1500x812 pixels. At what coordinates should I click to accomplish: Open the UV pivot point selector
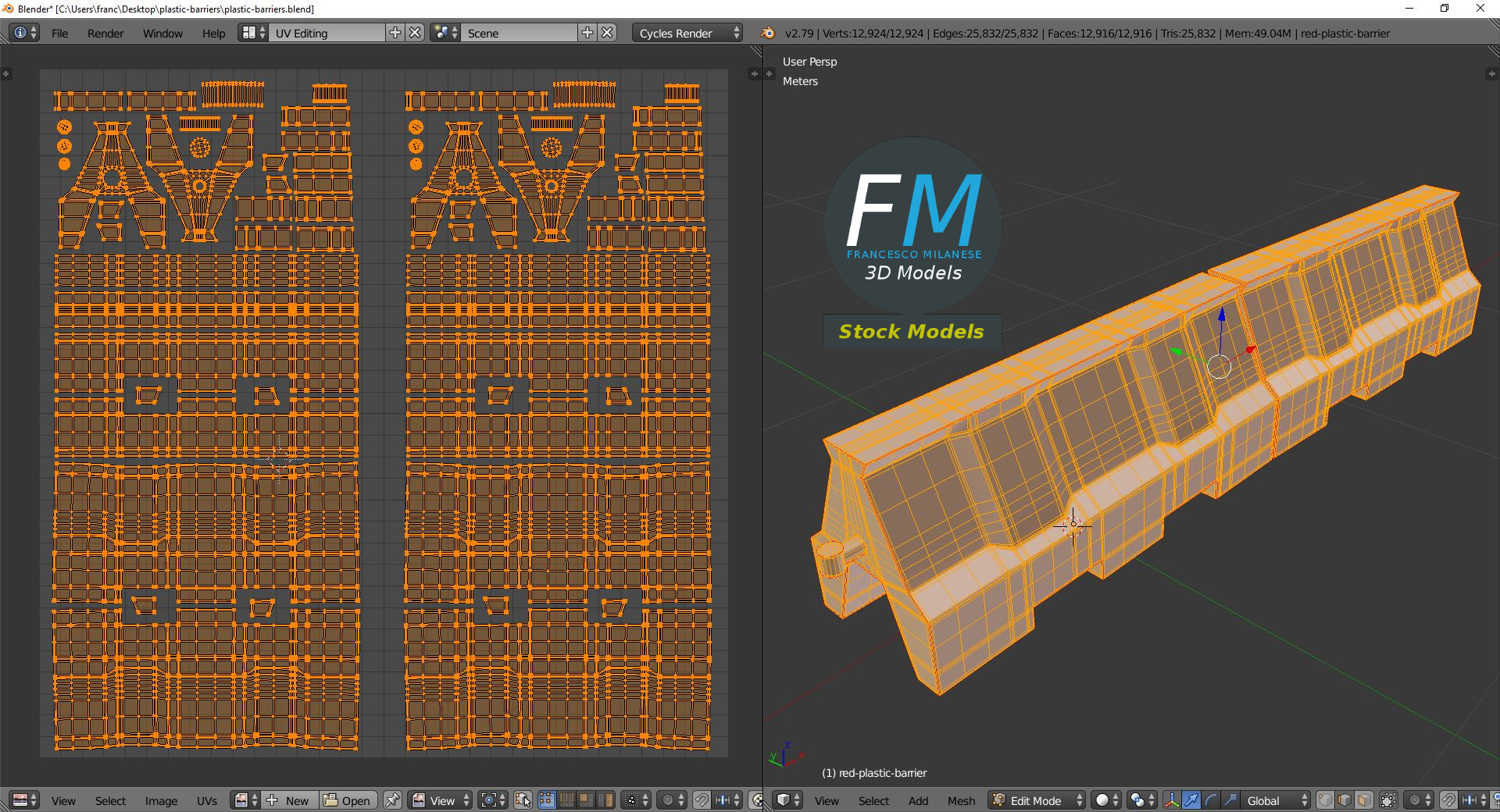pos(493,800)
